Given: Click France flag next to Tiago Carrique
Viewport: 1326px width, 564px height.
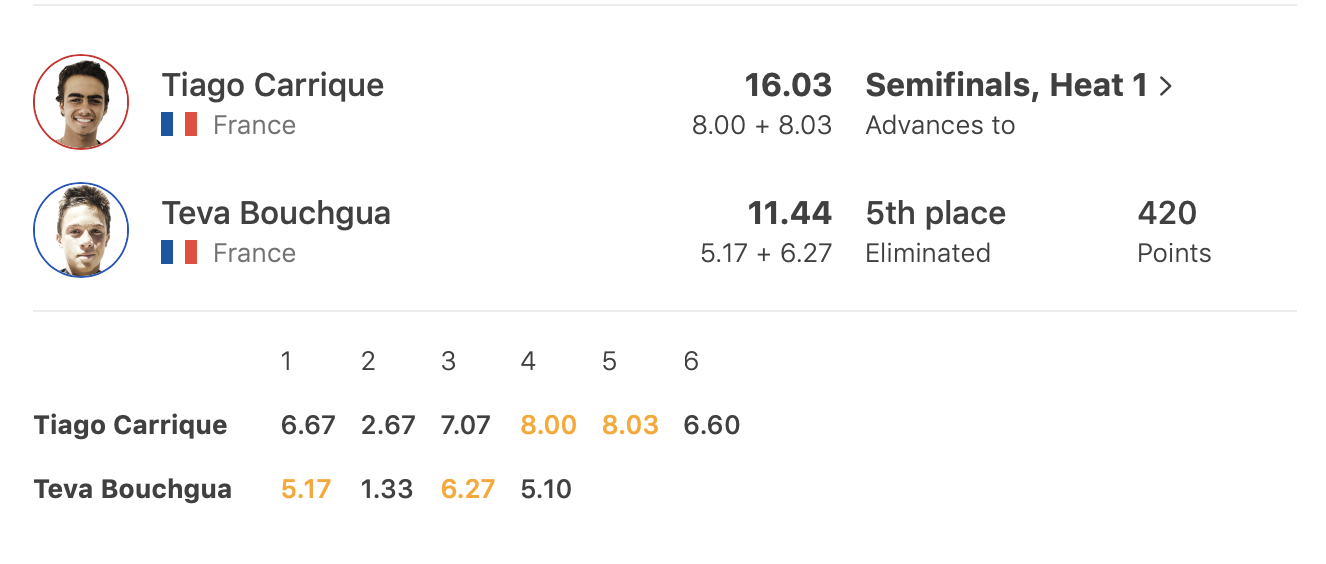Looking at the screenshot, I should point(179,125).
